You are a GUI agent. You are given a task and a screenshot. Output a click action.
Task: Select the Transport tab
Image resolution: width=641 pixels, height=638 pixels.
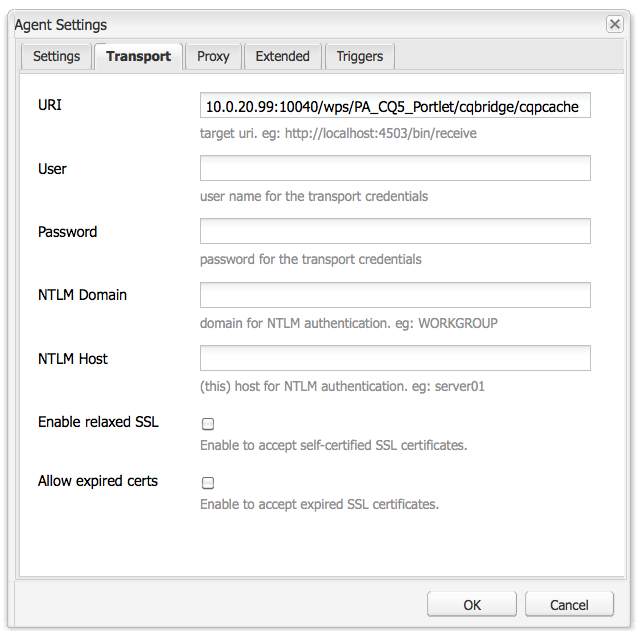[138, 56]
